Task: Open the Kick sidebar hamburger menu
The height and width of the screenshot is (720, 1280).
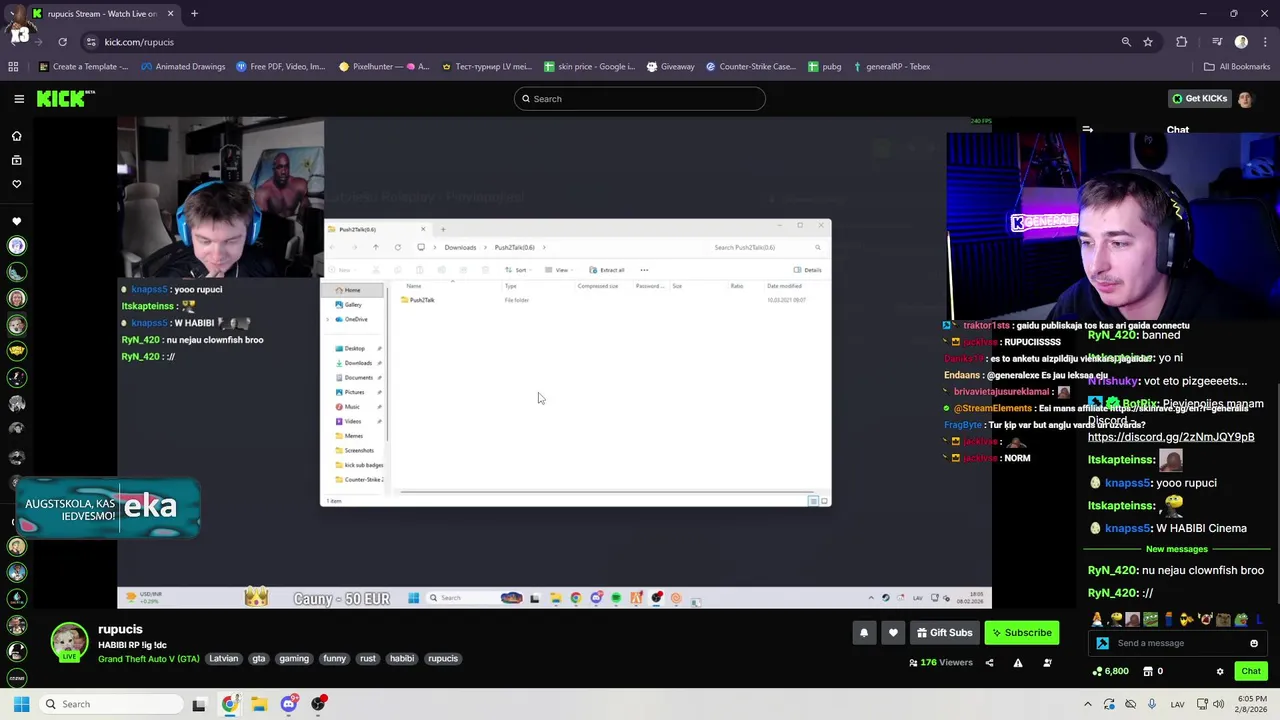Action: click(x=19, y=99)
